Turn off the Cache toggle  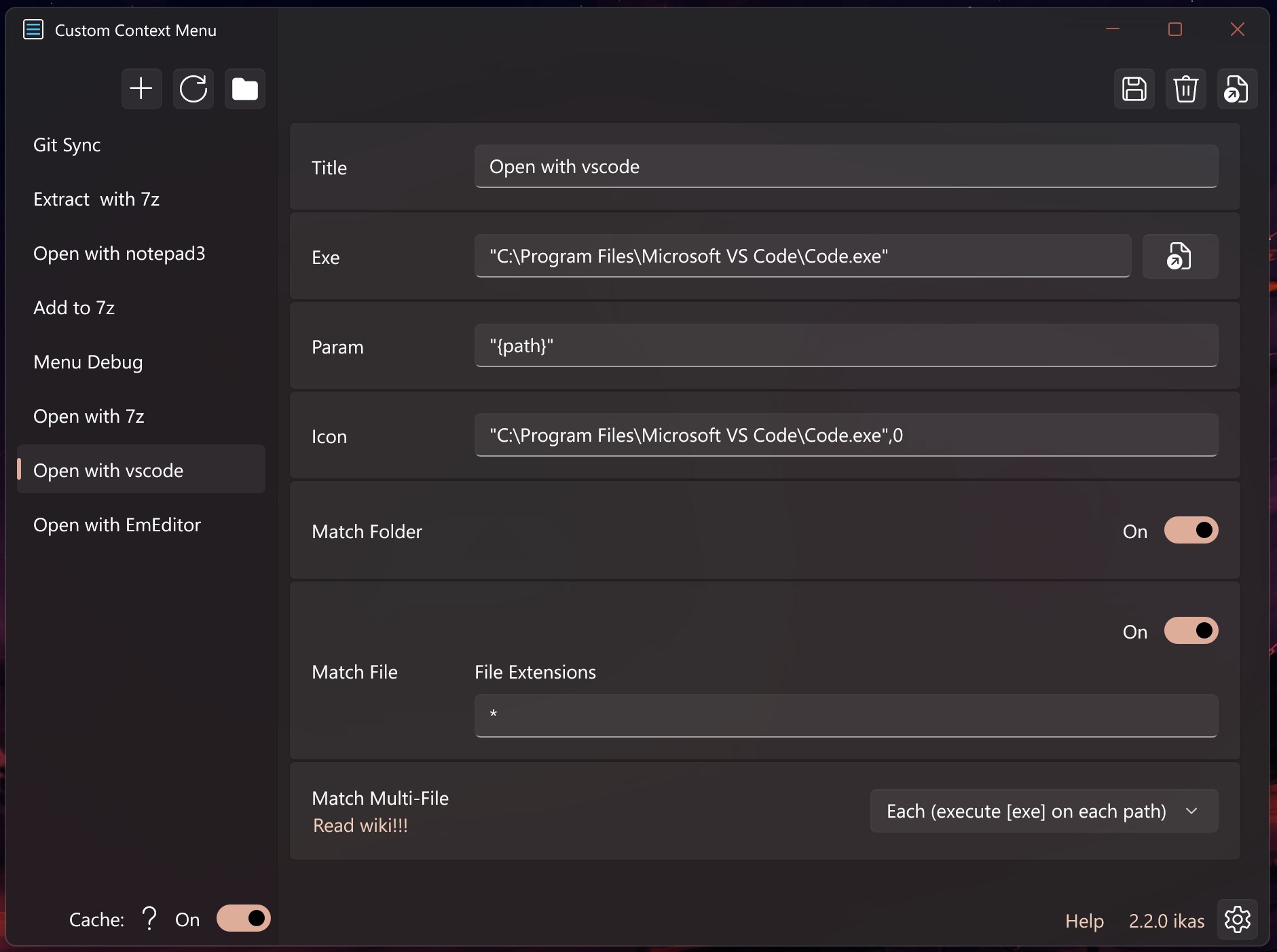tap(243, 919)
